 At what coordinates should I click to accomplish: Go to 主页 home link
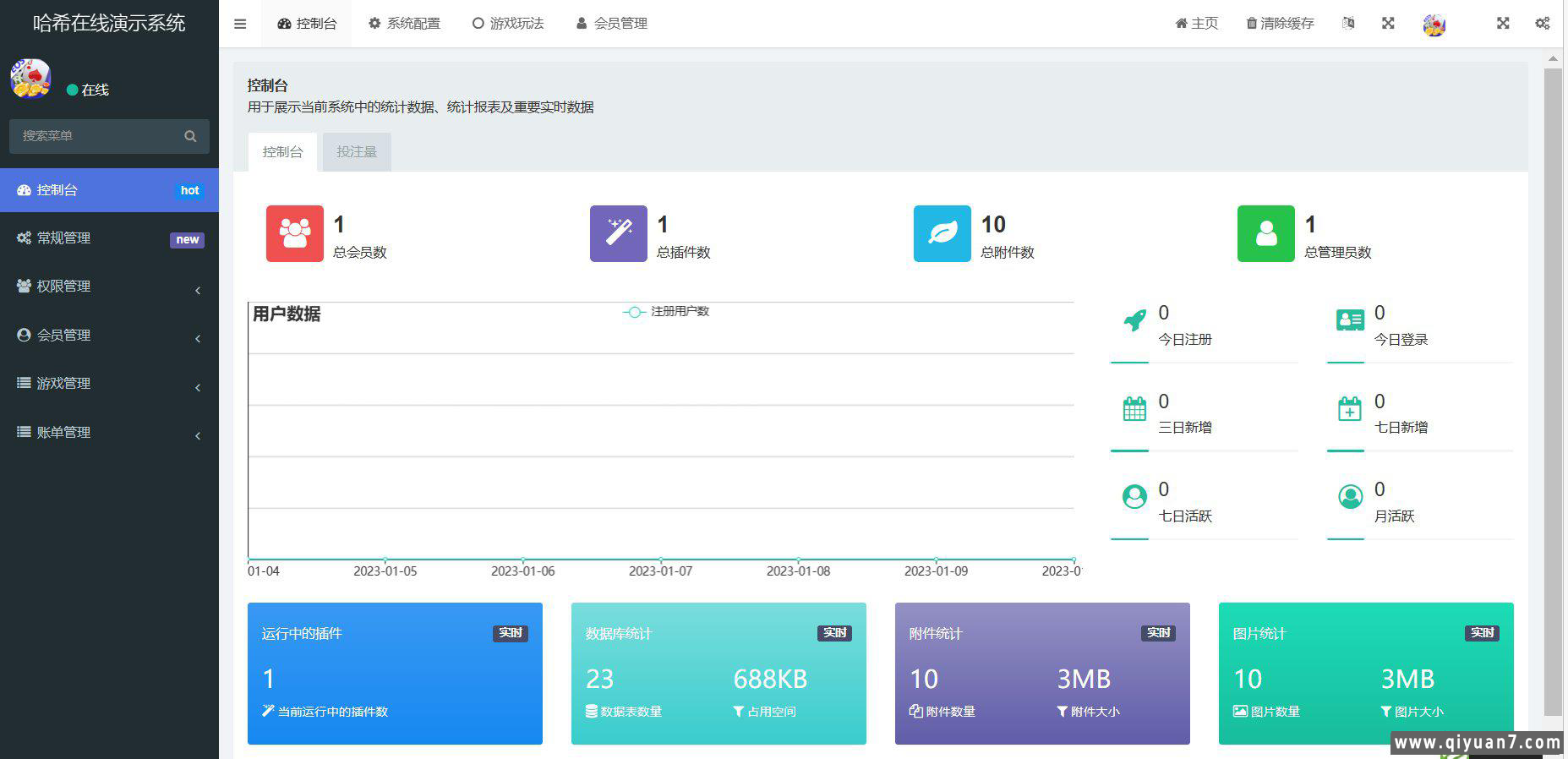pos(1196,24)
